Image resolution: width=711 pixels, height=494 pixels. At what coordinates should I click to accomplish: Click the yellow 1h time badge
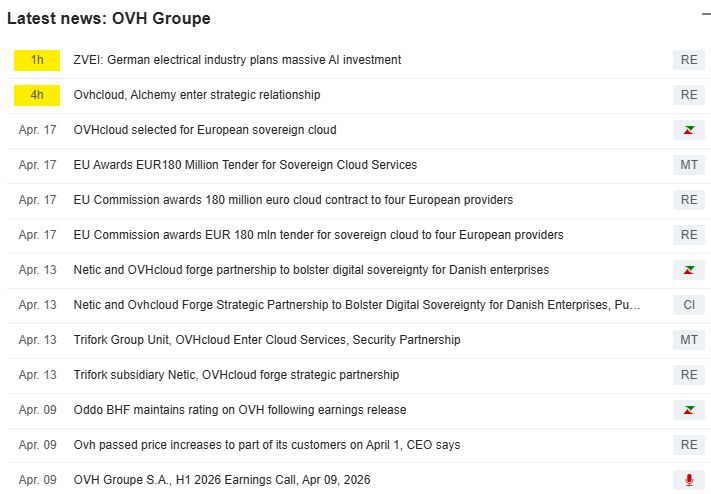point(37,60)
